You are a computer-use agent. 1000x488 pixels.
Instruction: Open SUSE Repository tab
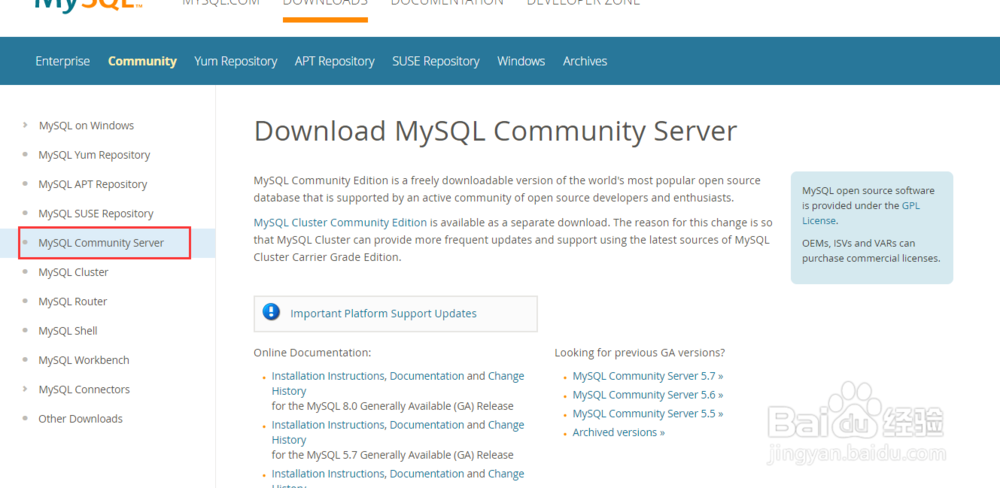point(436,61)
